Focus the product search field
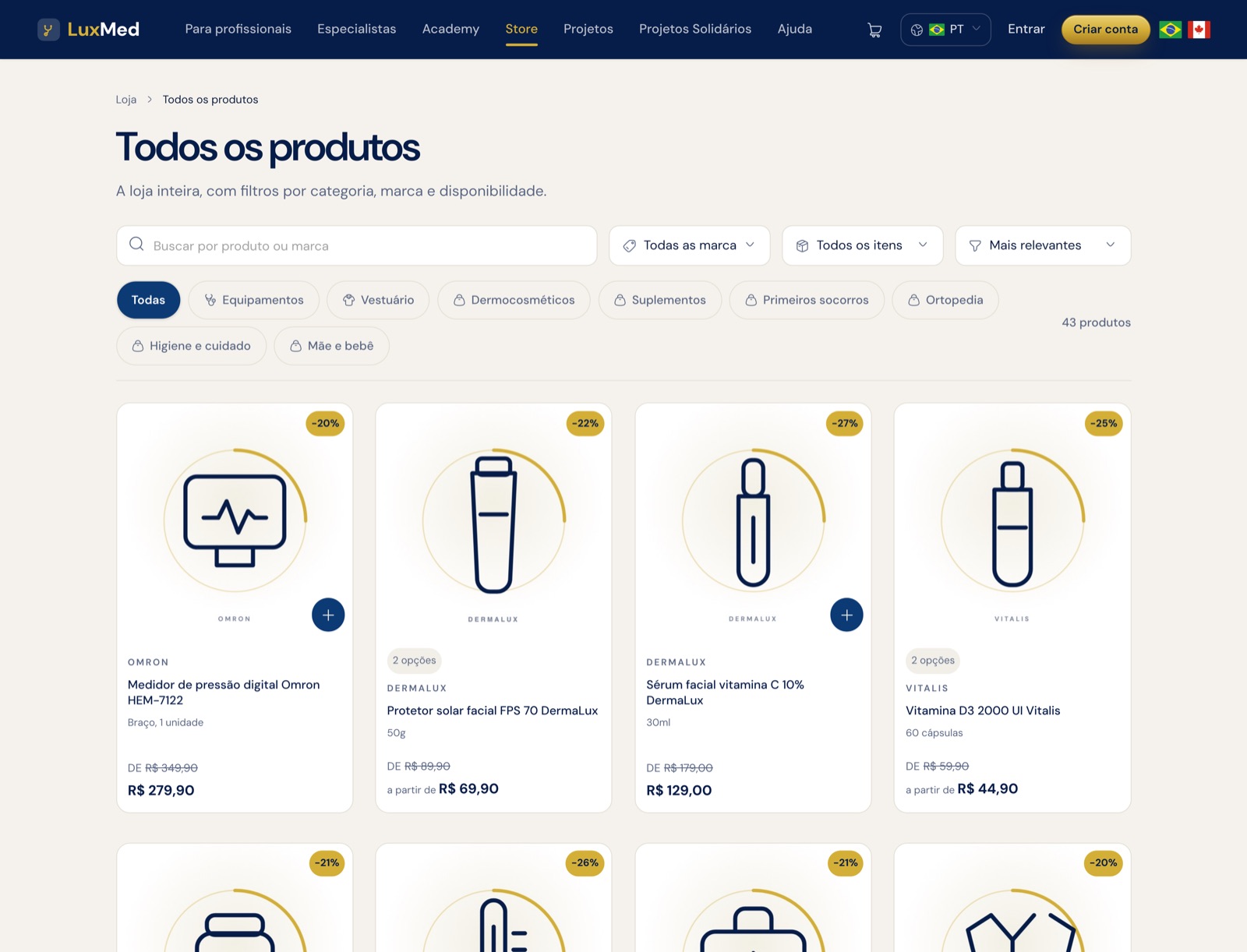 coord(357,245)
